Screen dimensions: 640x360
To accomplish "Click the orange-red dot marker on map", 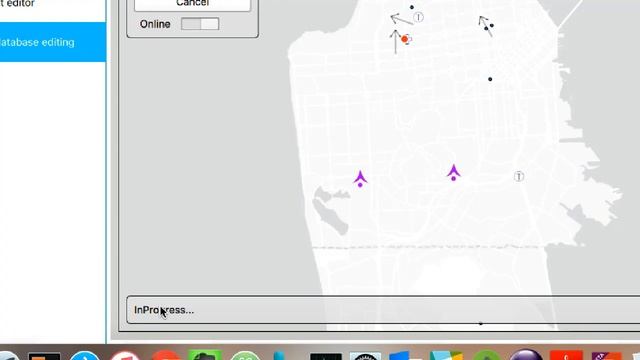I will (x=404, y=39).
